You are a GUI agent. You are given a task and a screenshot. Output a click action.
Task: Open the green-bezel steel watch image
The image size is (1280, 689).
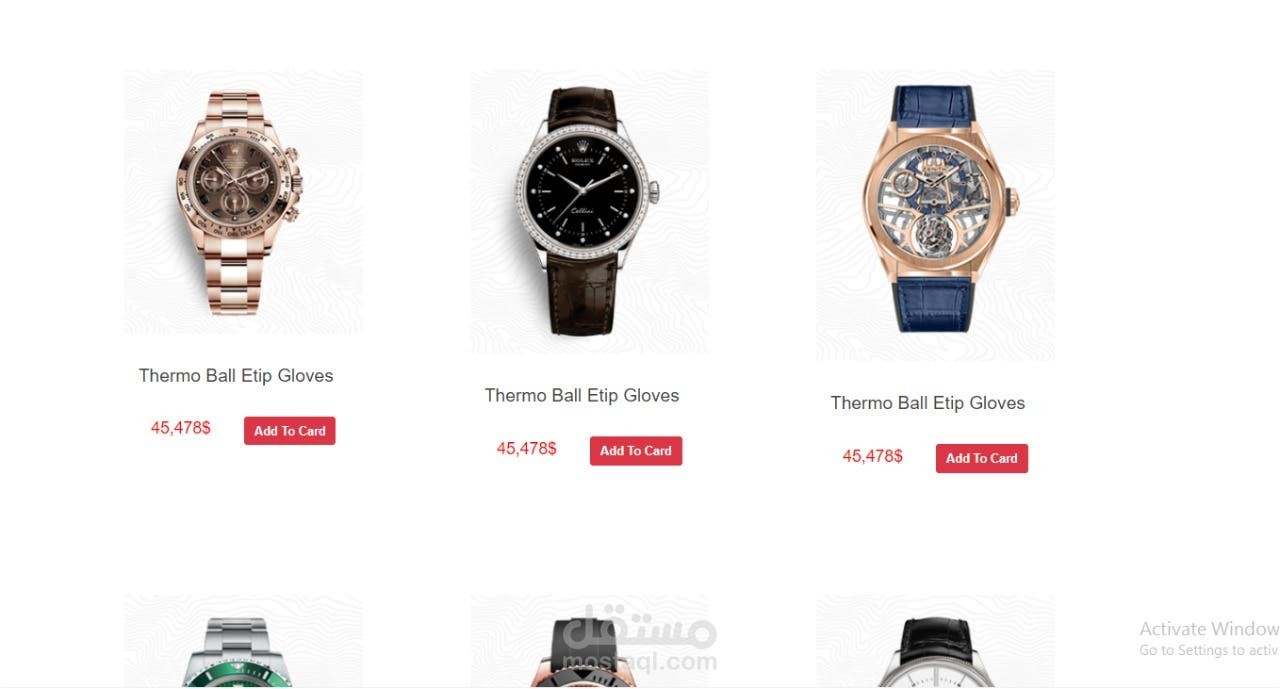click(x=243, y=641)
